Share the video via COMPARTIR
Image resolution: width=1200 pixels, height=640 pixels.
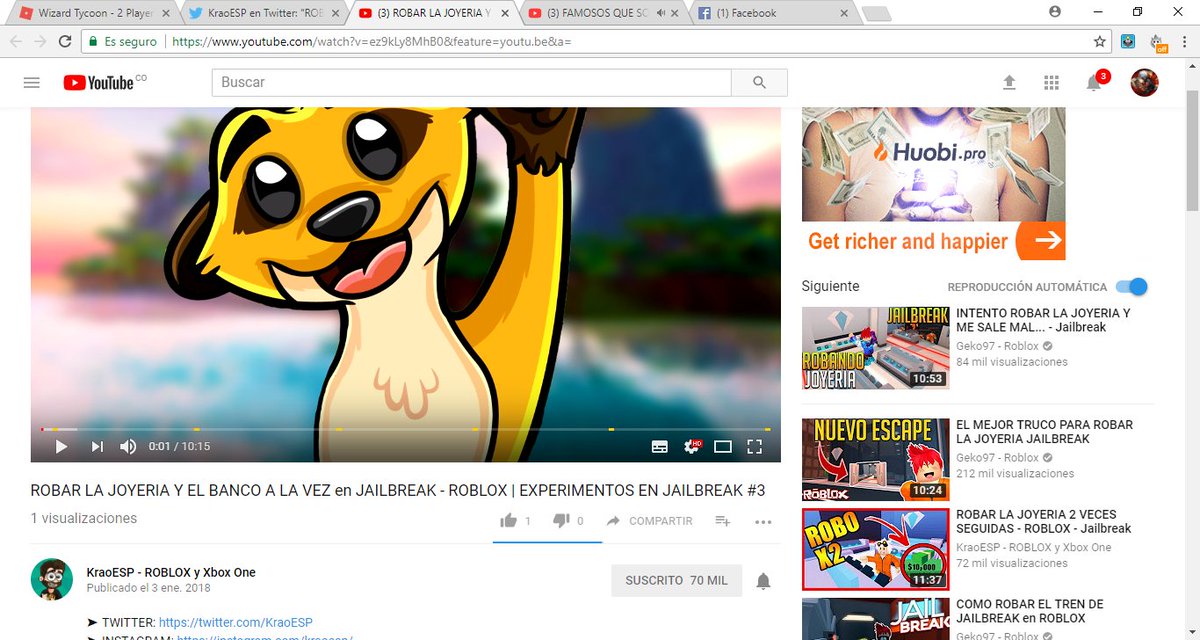(649, 521)
